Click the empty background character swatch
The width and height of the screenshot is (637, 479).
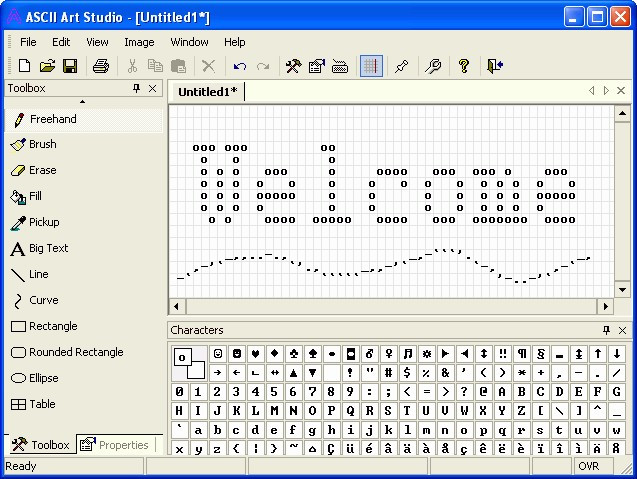(197, 371)
